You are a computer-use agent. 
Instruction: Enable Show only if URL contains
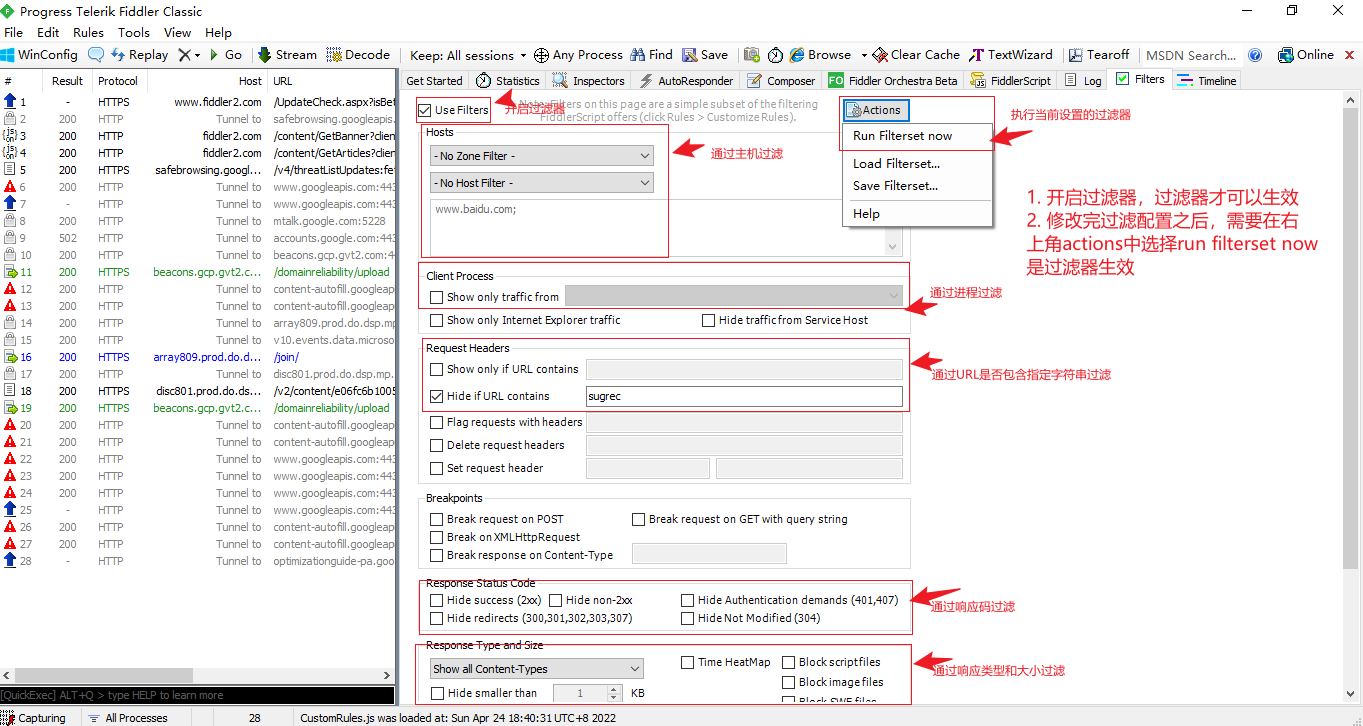(436, 369)
